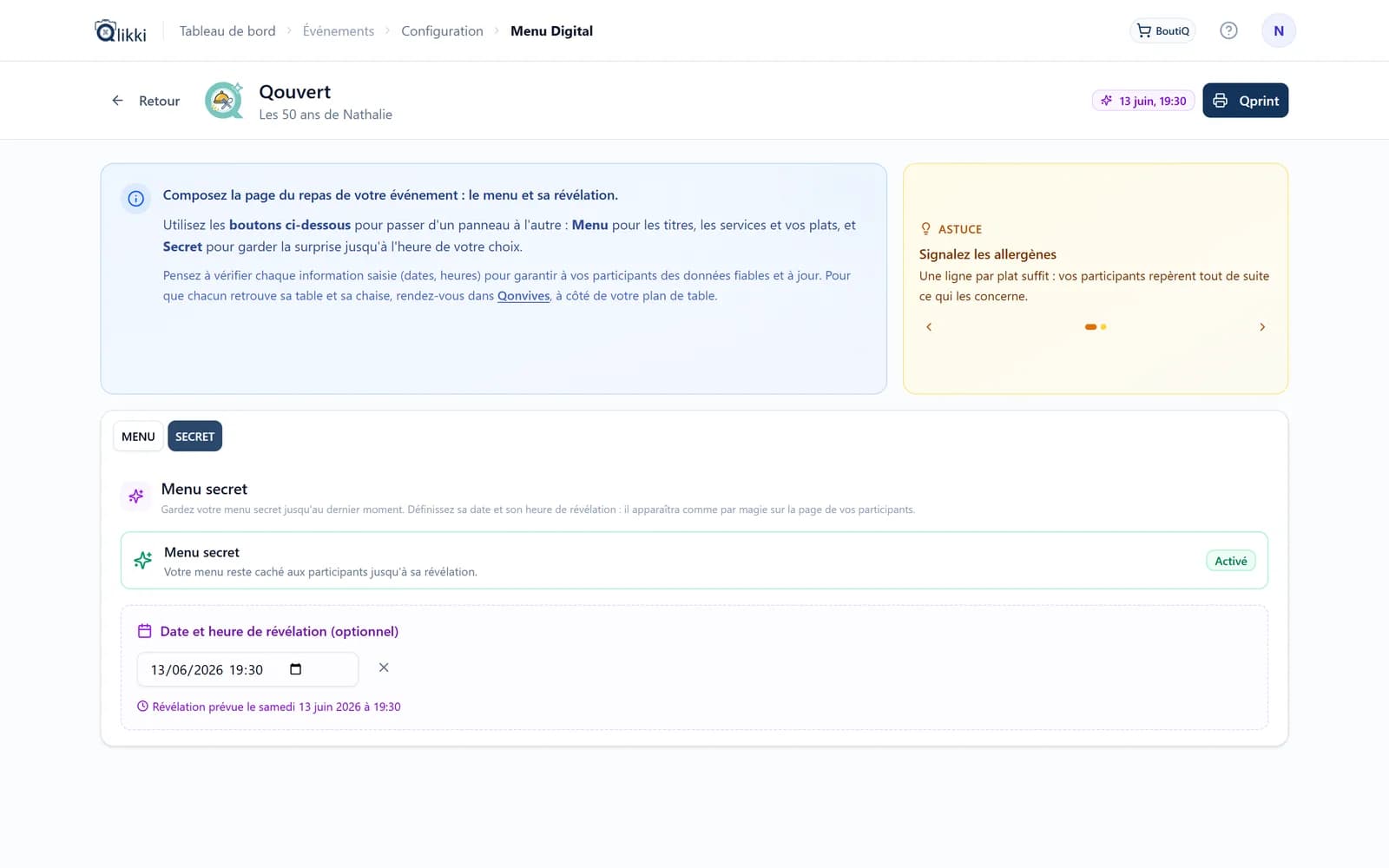Go to Événements breadcrumb
Viewport: 1389px width, 868px height.
click(x=339, y=31)
